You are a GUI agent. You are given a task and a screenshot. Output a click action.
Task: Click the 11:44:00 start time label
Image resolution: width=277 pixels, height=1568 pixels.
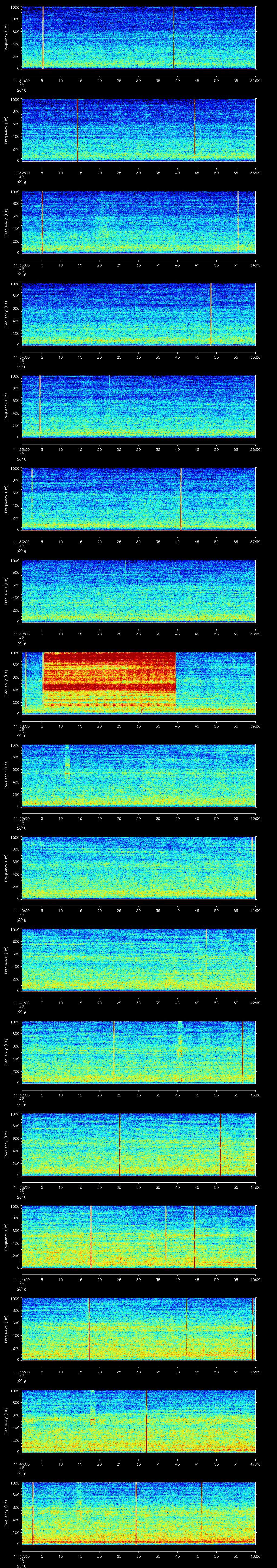click(22, 1279)
